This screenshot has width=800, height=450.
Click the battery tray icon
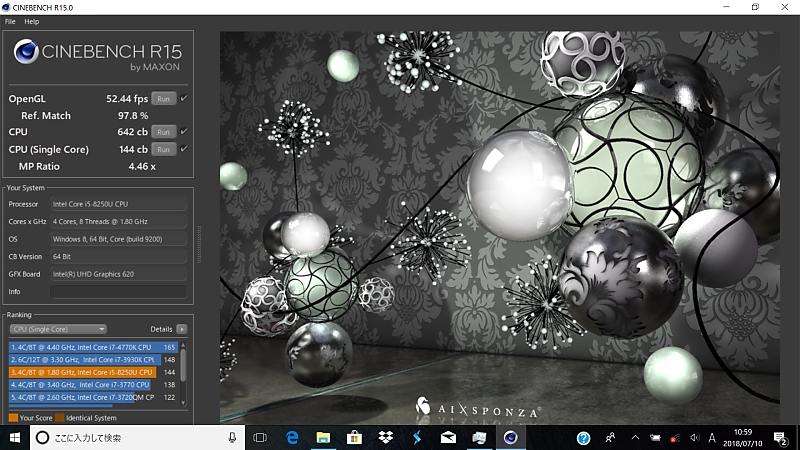(655, 438)
